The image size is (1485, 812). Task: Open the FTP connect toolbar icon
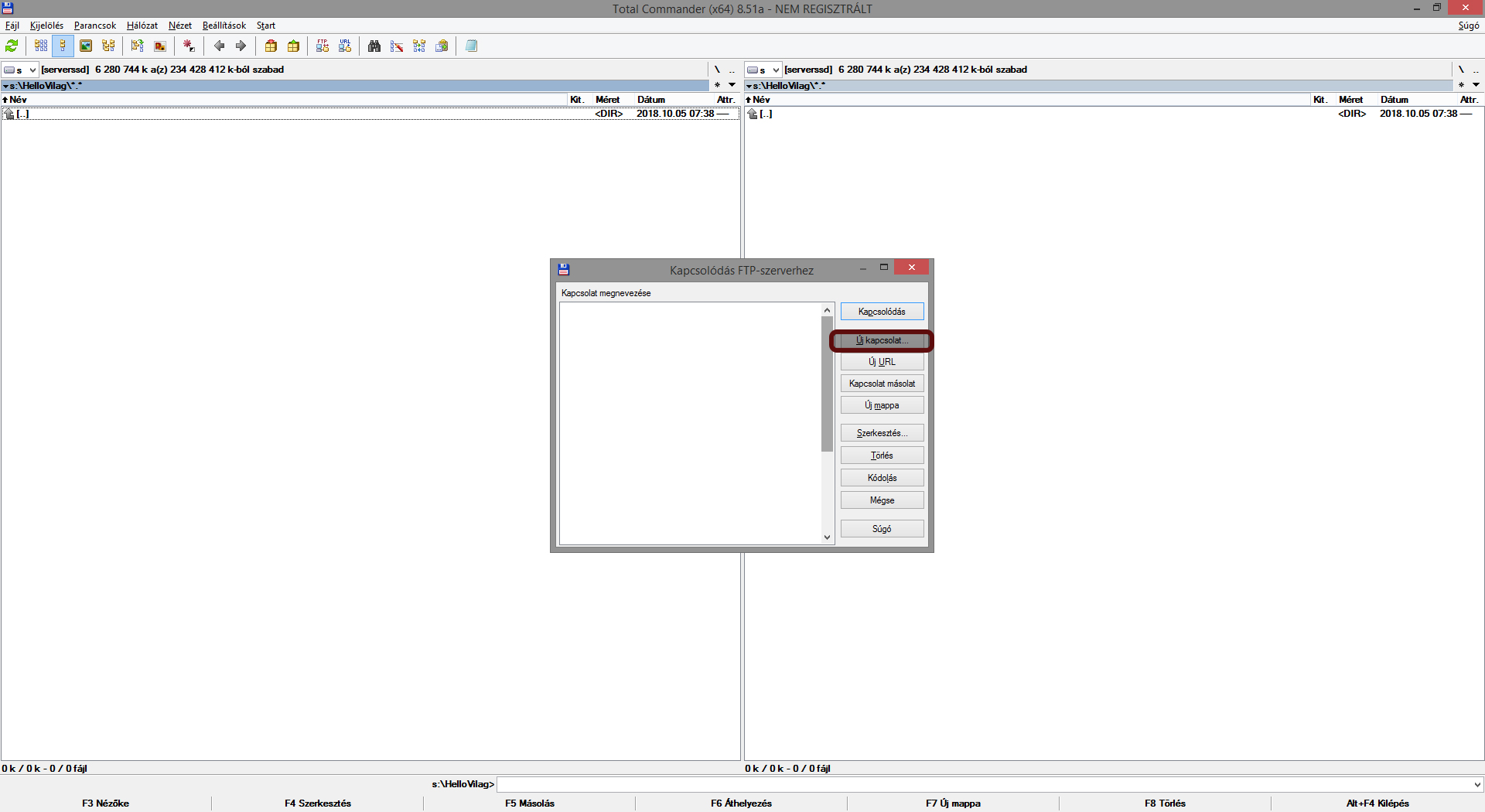[x=323, y=46]
